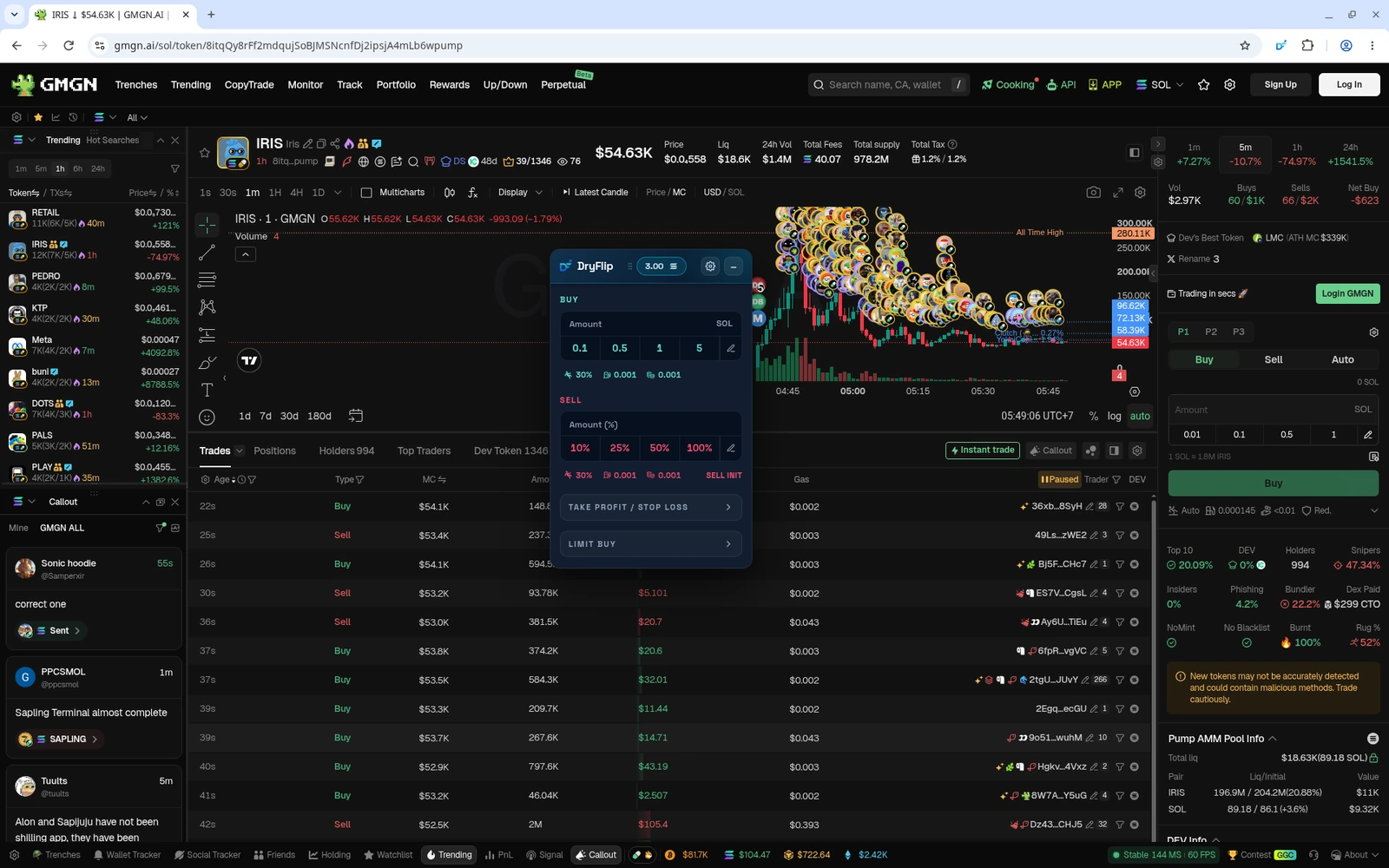Click the buy Amount SOL input field
The height and width of the screenshot is (868, 1389).
(1273, 410)
